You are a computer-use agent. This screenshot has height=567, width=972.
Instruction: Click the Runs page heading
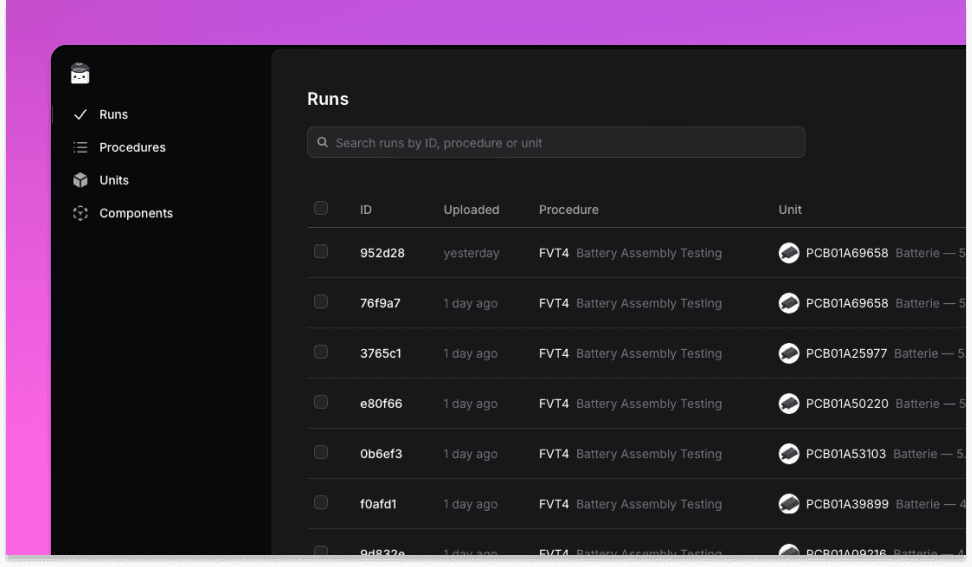[328, 99]
